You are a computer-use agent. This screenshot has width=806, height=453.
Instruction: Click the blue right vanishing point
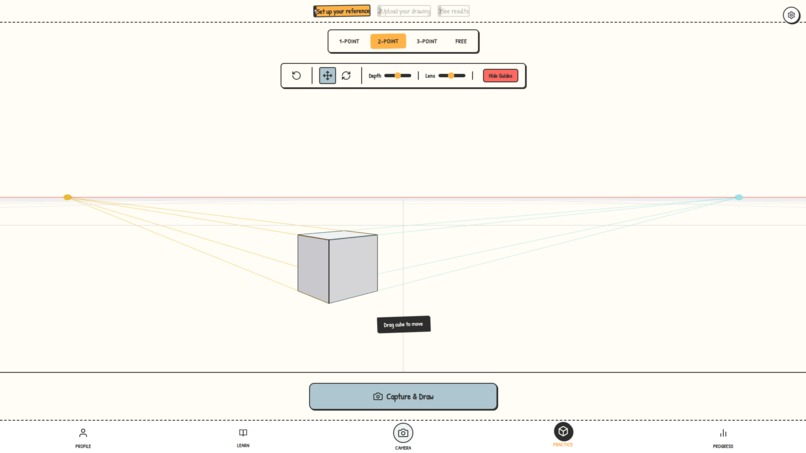tap(739, 197)
